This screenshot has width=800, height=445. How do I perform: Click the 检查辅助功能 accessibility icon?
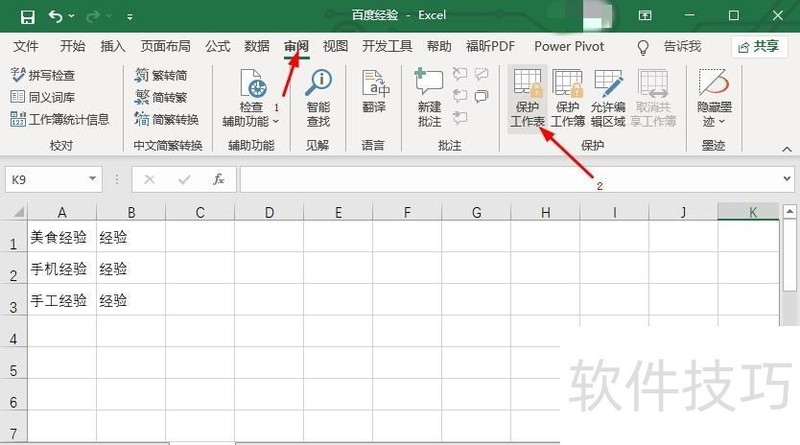click(x=254, y=84)
